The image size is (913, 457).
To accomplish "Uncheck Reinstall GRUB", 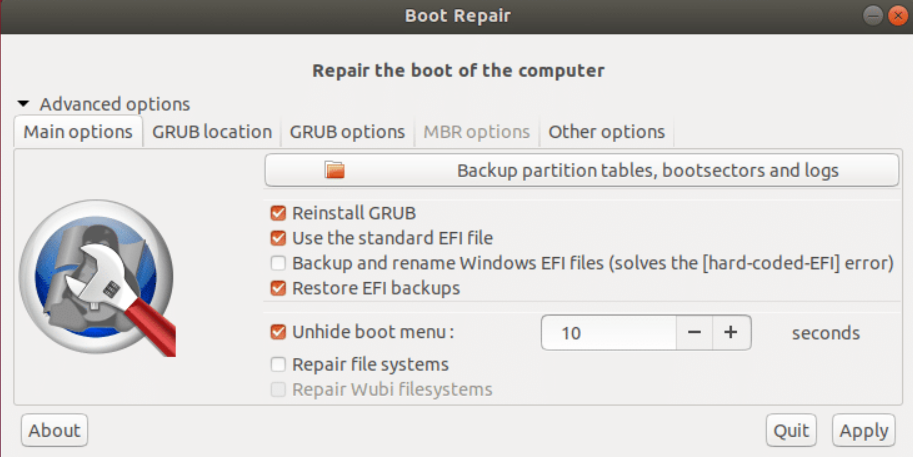I will [278, 213].
